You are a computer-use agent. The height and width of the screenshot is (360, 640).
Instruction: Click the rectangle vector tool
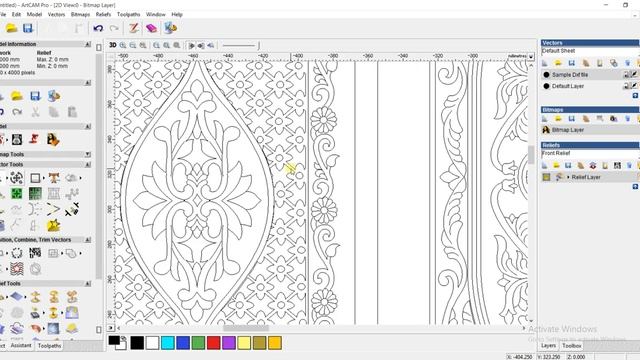[x=35, y=178]
